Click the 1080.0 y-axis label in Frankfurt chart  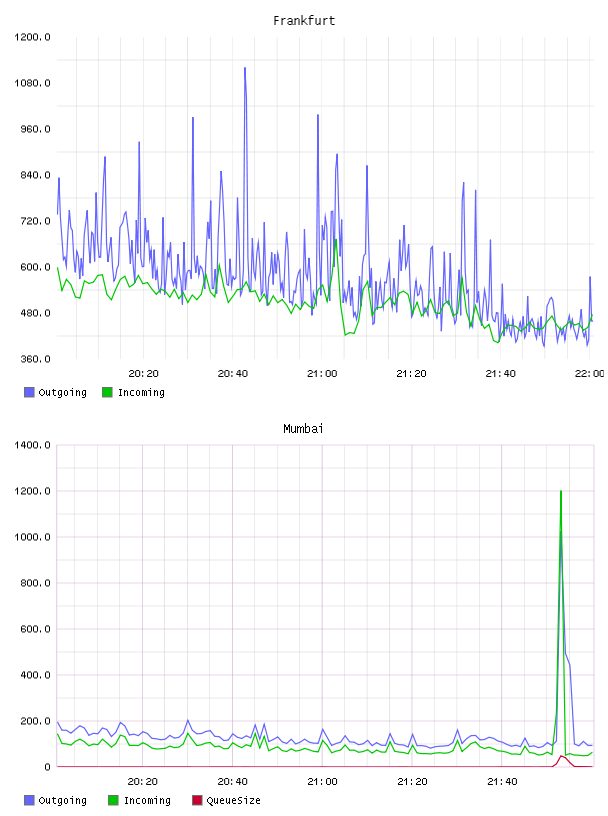(32, 83)
